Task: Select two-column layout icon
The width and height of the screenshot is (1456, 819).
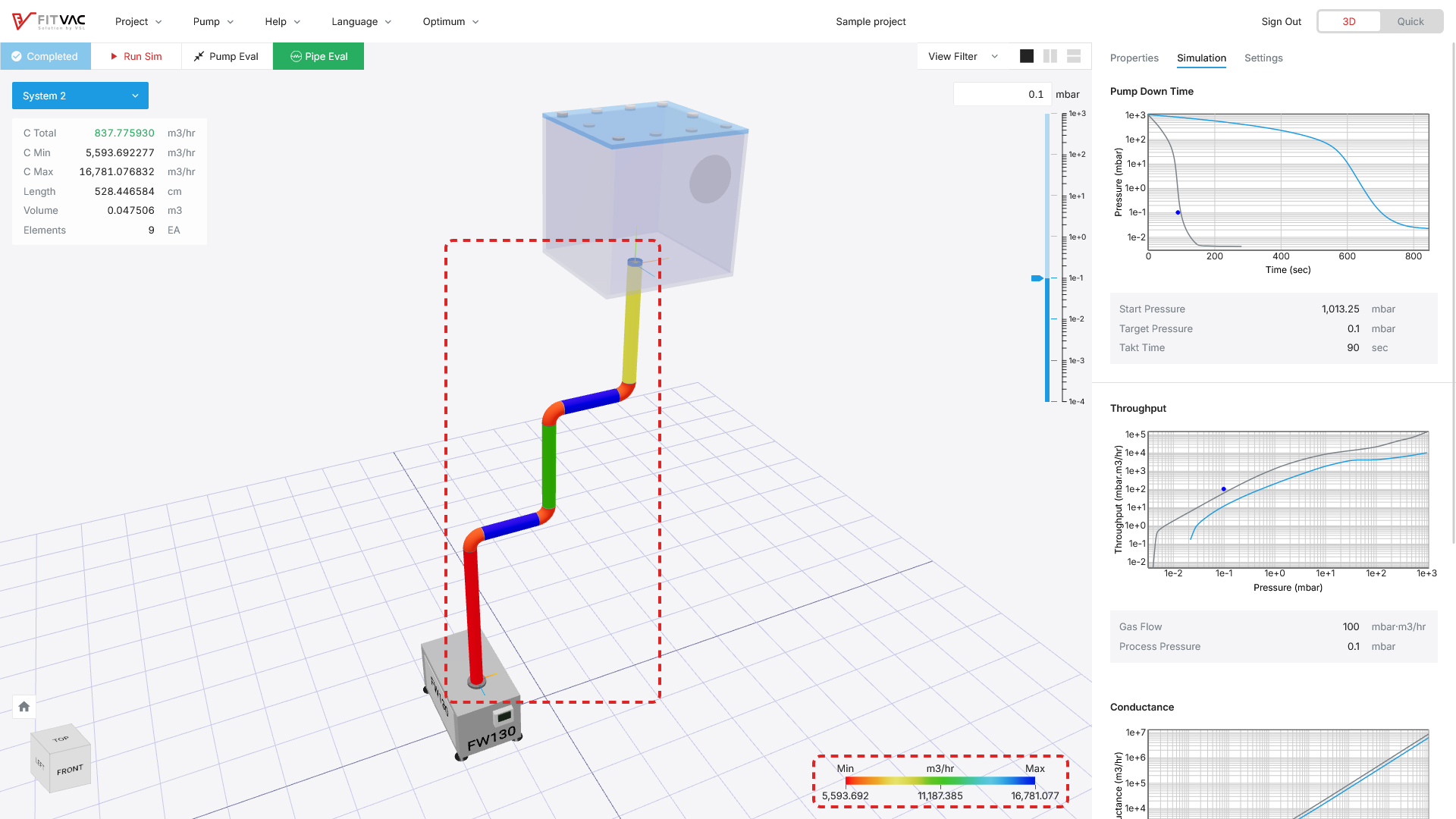Action: click(x=1050, y=56)
